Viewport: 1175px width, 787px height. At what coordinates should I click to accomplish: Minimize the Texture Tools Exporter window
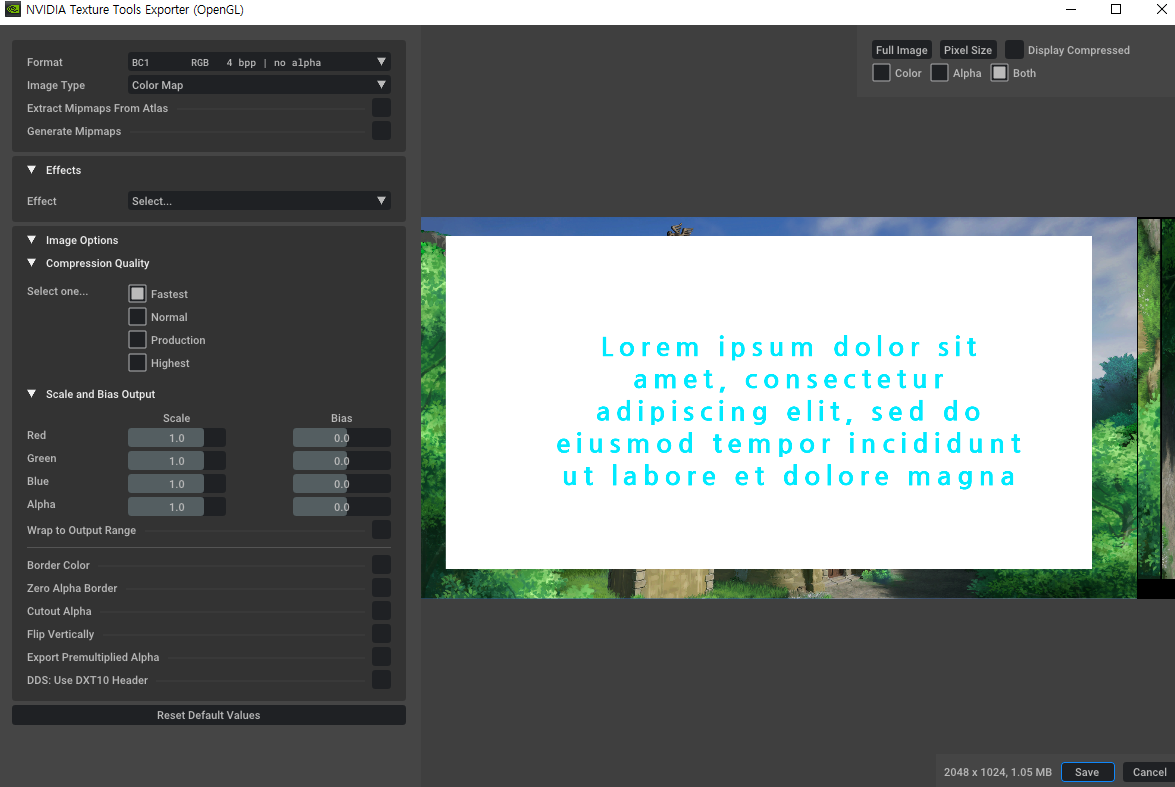click(x=1071, y=10)
